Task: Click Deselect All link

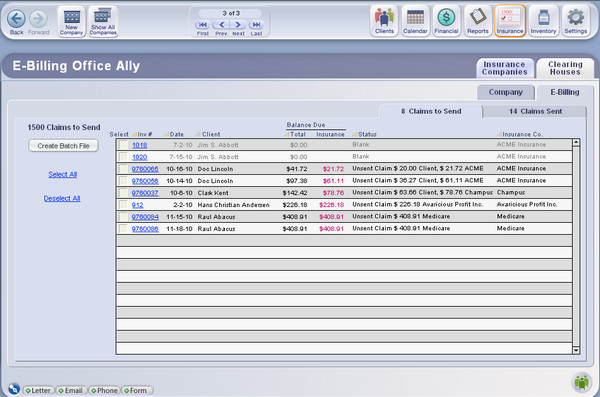Action: point(62,198)
